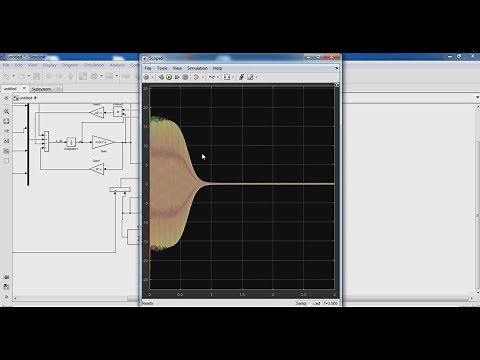Close the untitled model tab
The height and width of the screenshot is (360, 480).
(x=24, y=88)
